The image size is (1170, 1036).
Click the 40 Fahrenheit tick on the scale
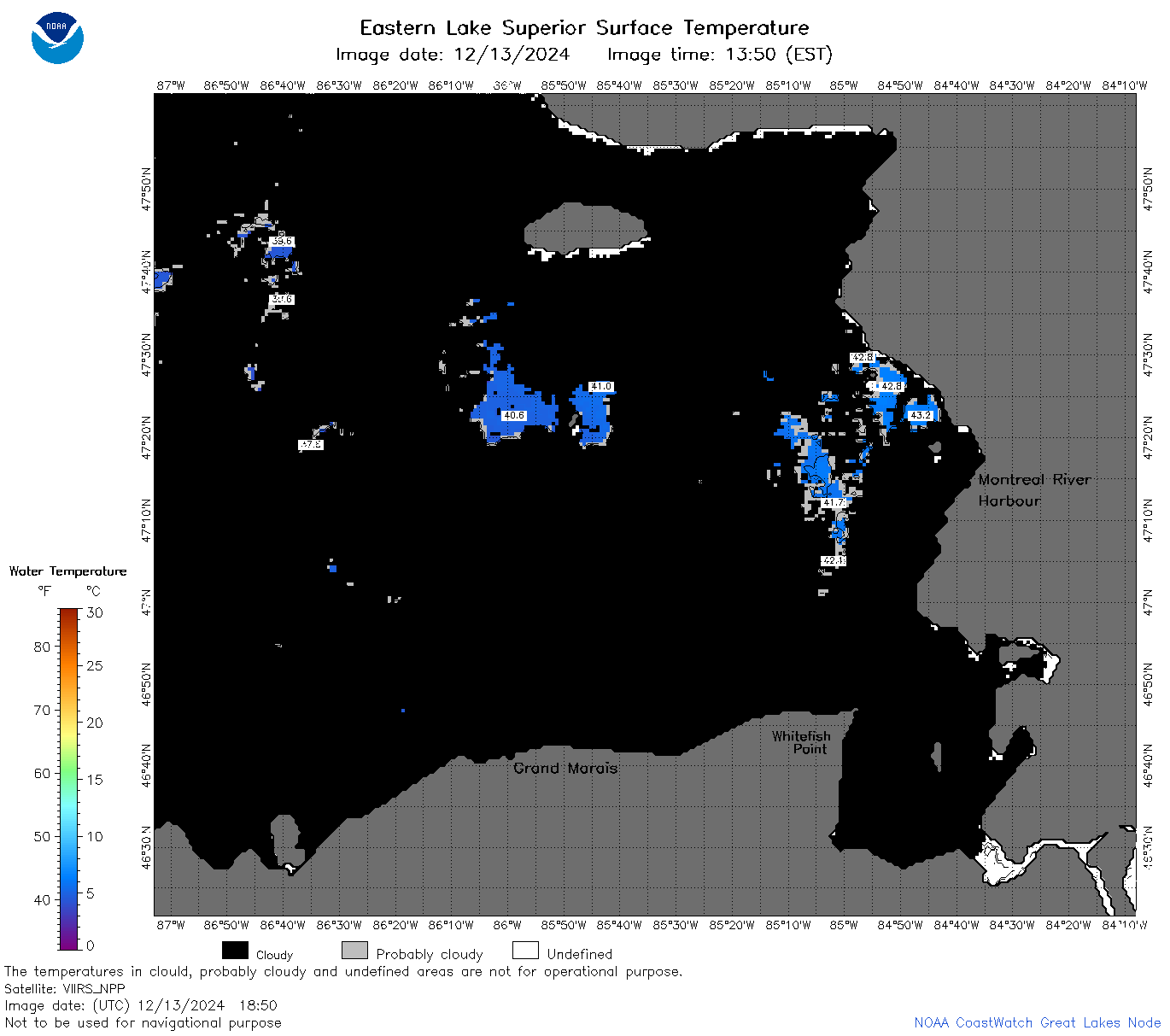(42, 899)
